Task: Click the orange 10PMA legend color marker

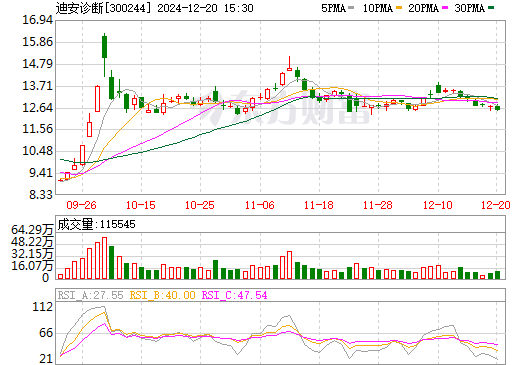Action: coord(399,8)
